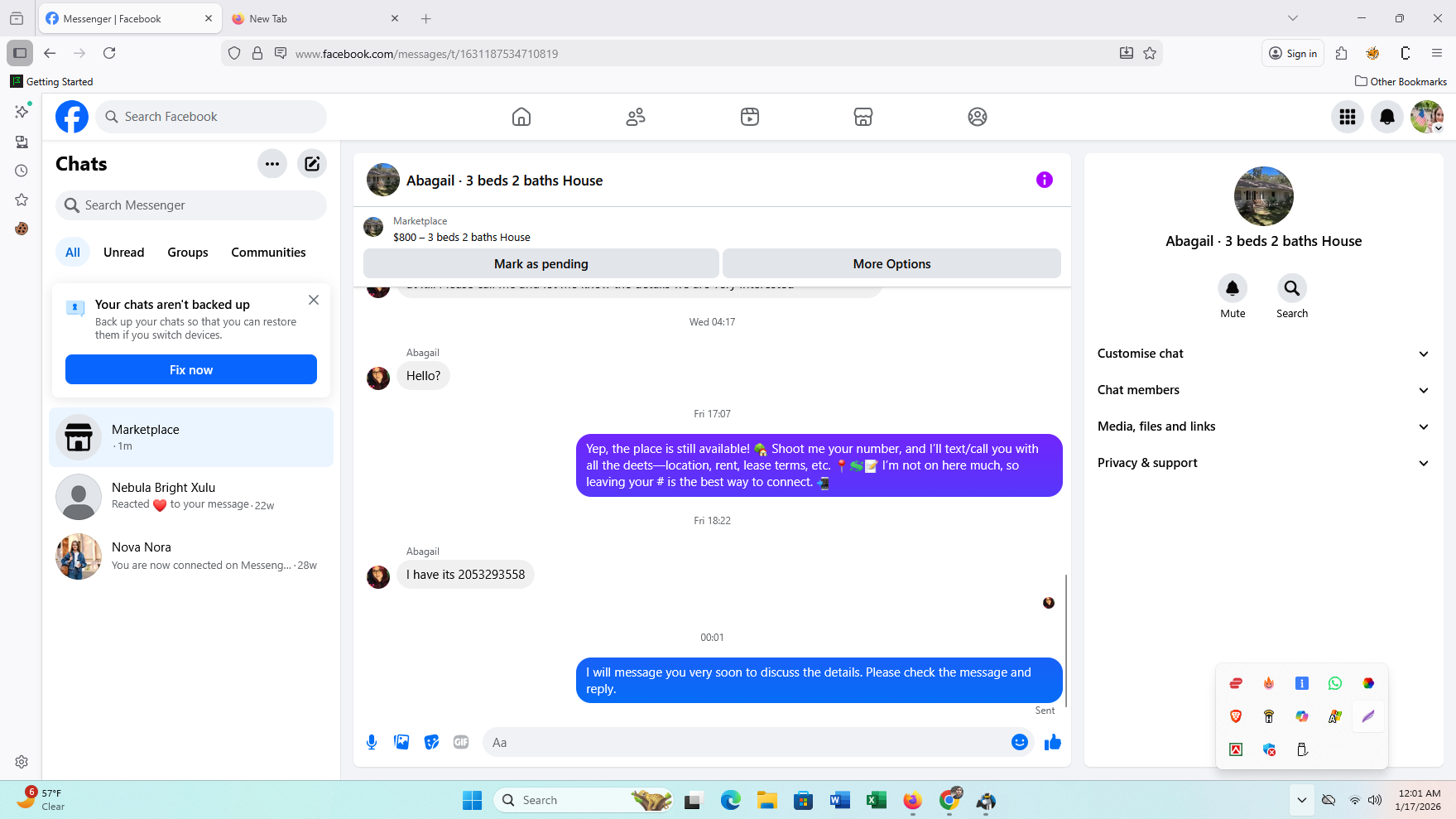Select the Groups chats filter
Screen dimensions: 1456x819
[x=188, y=253]
